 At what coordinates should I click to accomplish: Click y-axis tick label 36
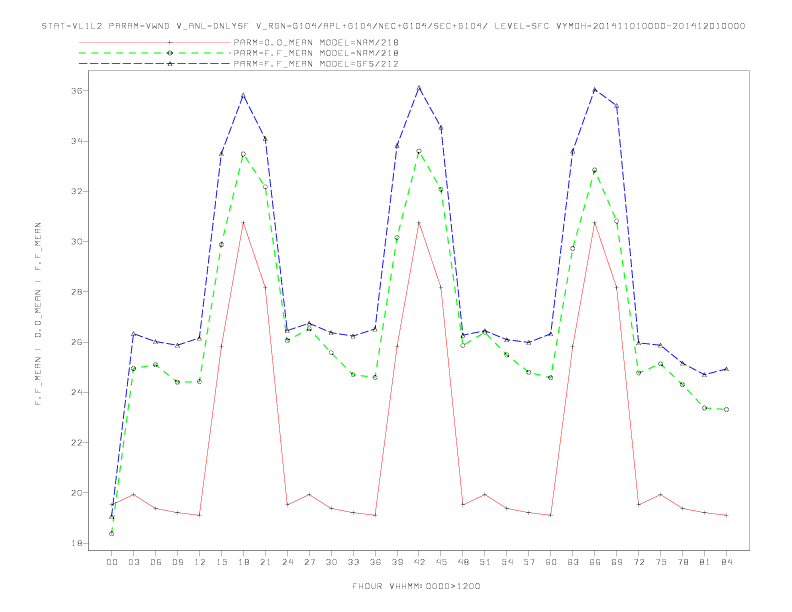click(77, 91)
